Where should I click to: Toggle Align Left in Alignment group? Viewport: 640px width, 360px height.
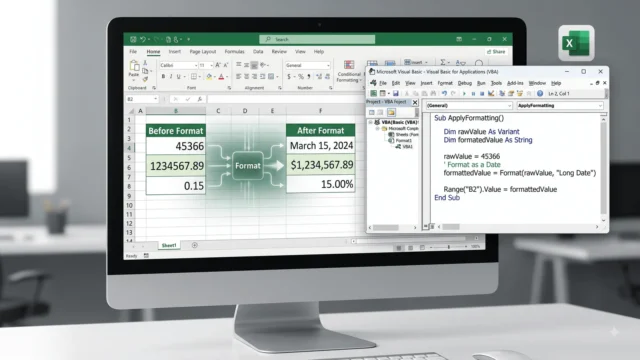tap(239, 77)
